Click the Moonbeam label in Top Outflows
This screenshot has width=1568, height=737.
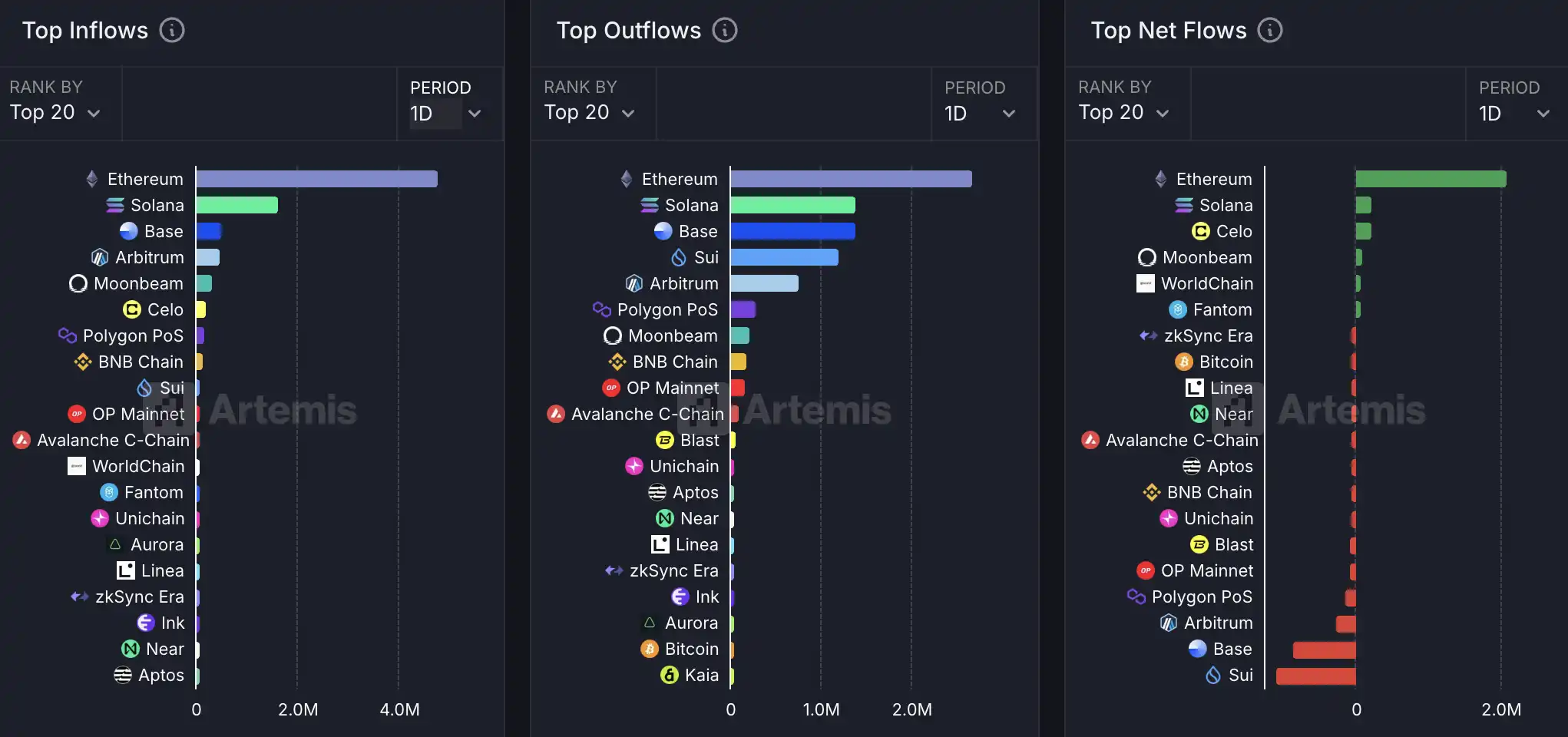click(673, 335)
